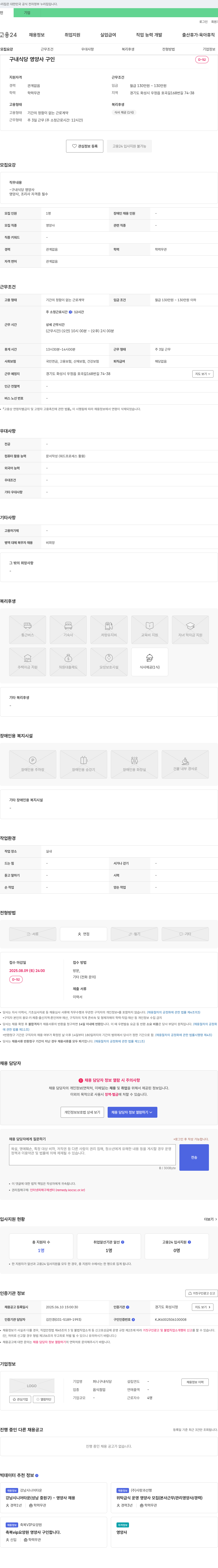Click the 식사제공(1식) icon
Image resolution: width=218 pixels, height=1568 pixels.
[x=150, y=662]
